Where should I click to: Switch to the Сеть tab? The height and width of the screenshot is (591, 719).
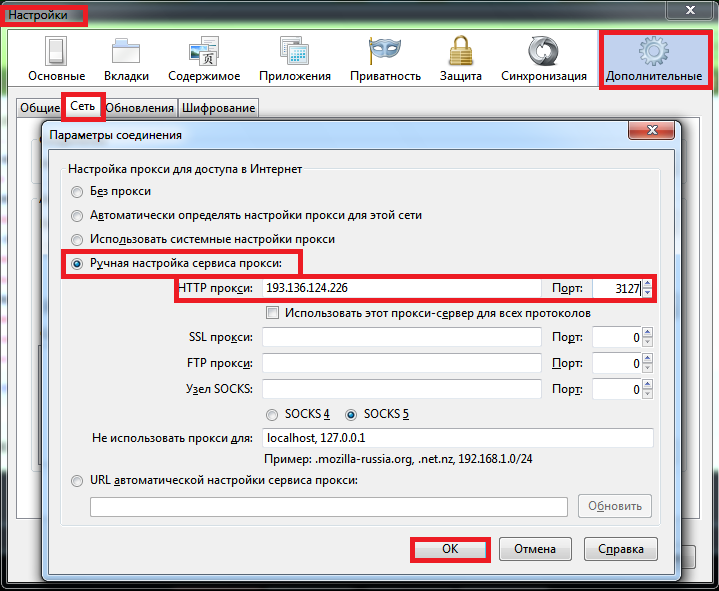tap(83, 106)
